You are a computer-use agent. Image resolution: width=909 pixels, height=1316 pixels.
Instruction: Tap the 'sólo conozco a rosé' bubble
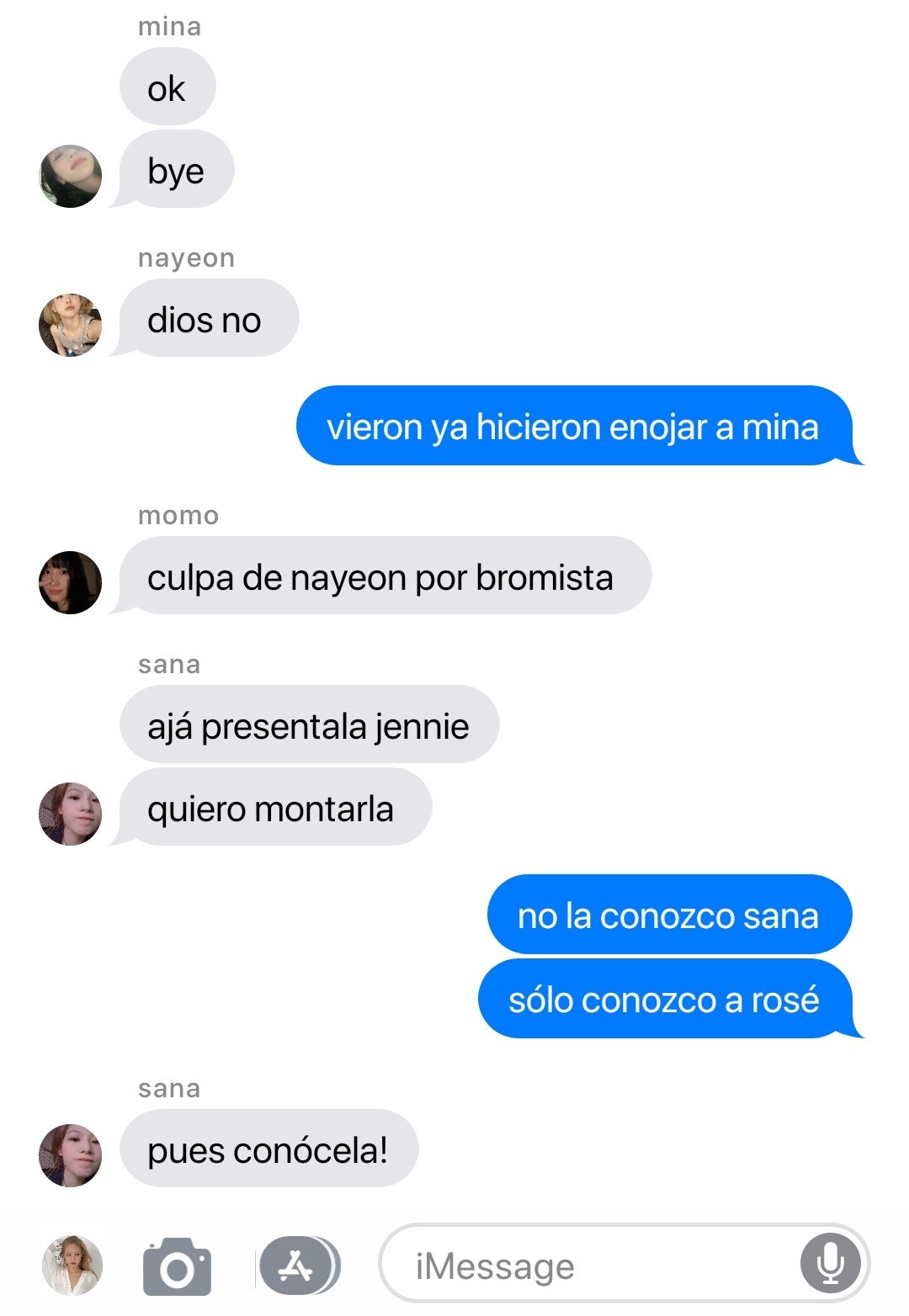[x=669, y=999]
